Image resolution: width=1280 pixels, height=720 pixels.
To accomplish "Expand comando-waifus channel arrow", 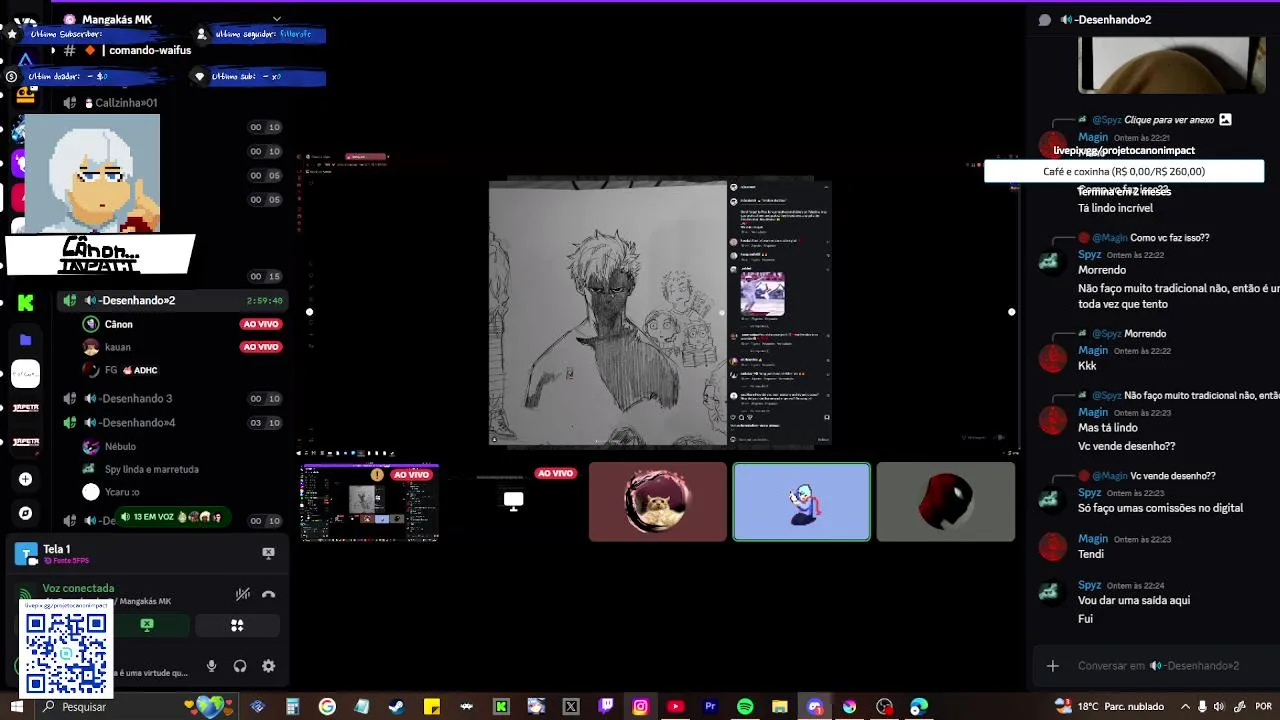I will tap(53, 50).
